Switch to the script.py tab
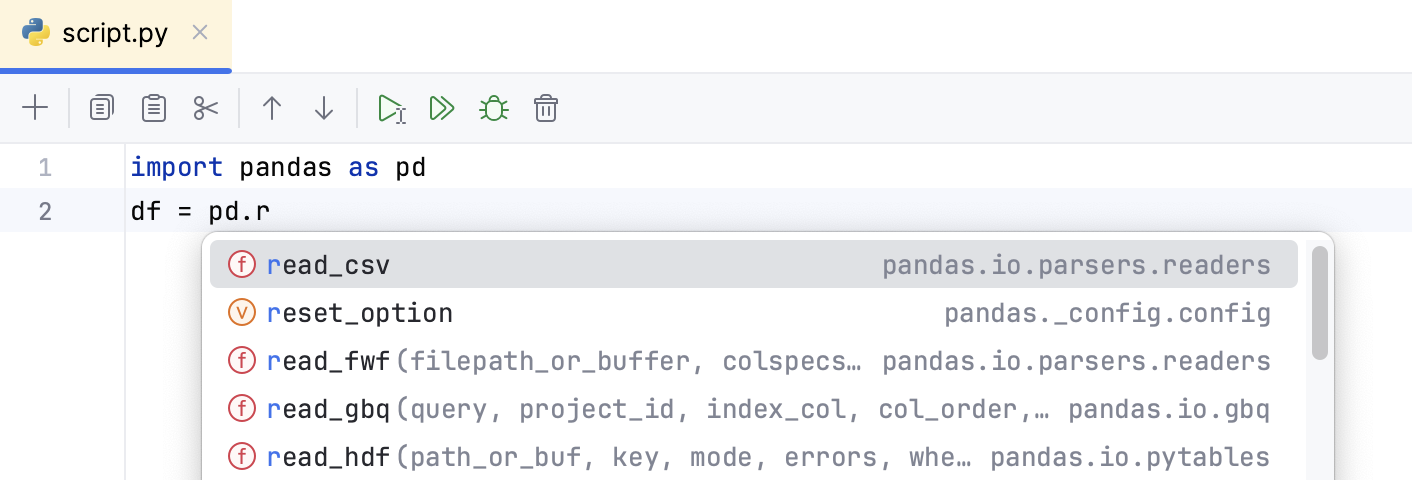This screenshot has width=1412, height=480. (x=114, y=34)
